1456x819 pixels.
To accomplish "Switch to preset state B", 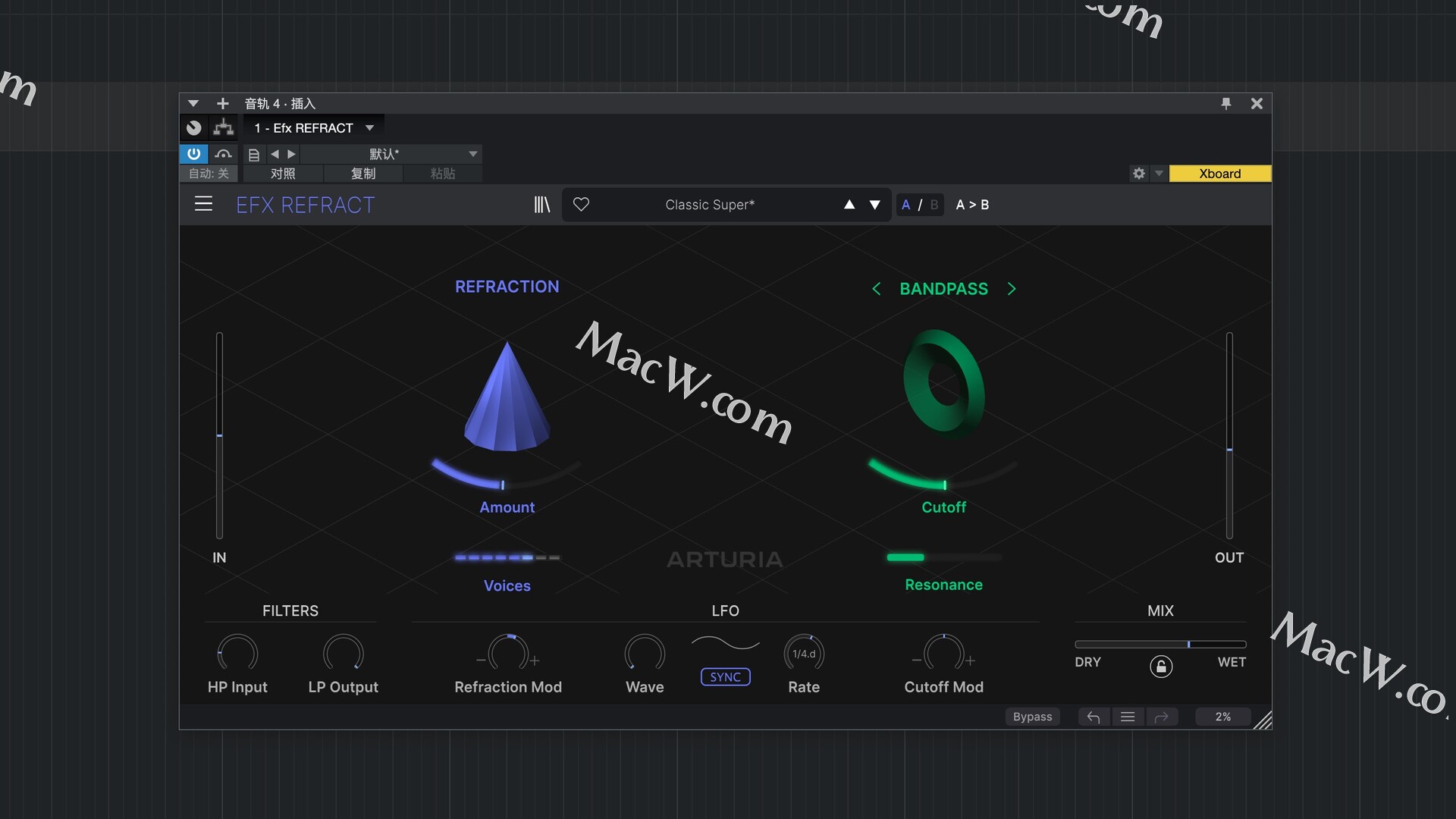I will coord(934,205).
